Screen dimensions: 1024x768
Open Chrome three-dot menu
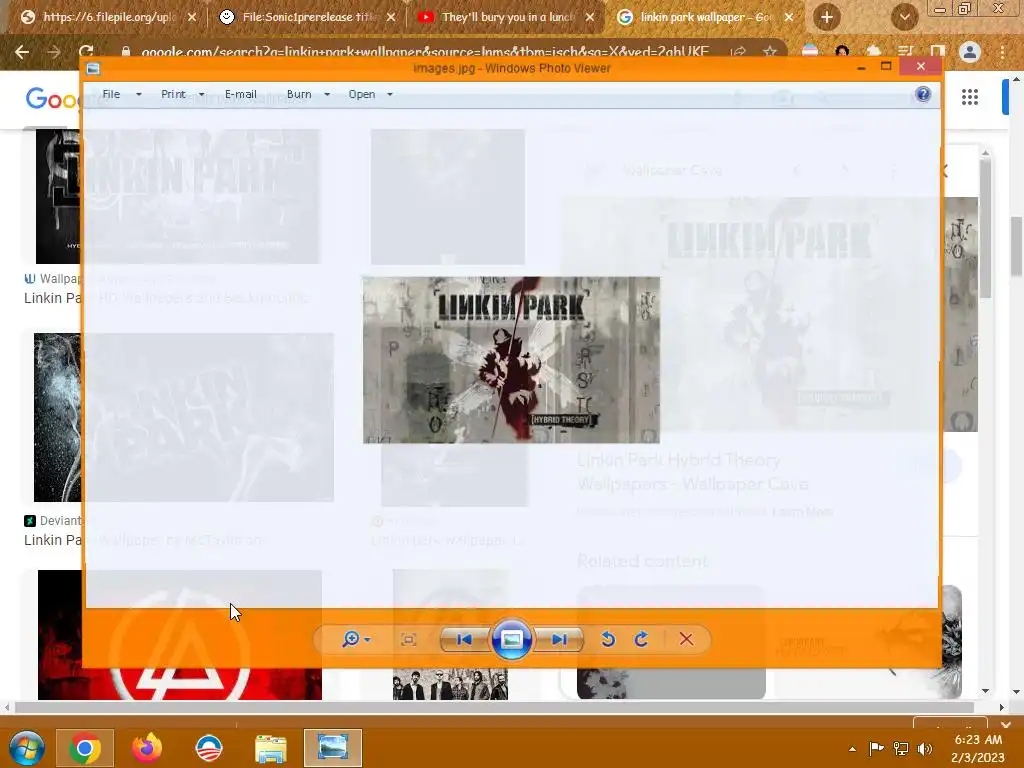pyautogui.click(x=1002, y=52)
